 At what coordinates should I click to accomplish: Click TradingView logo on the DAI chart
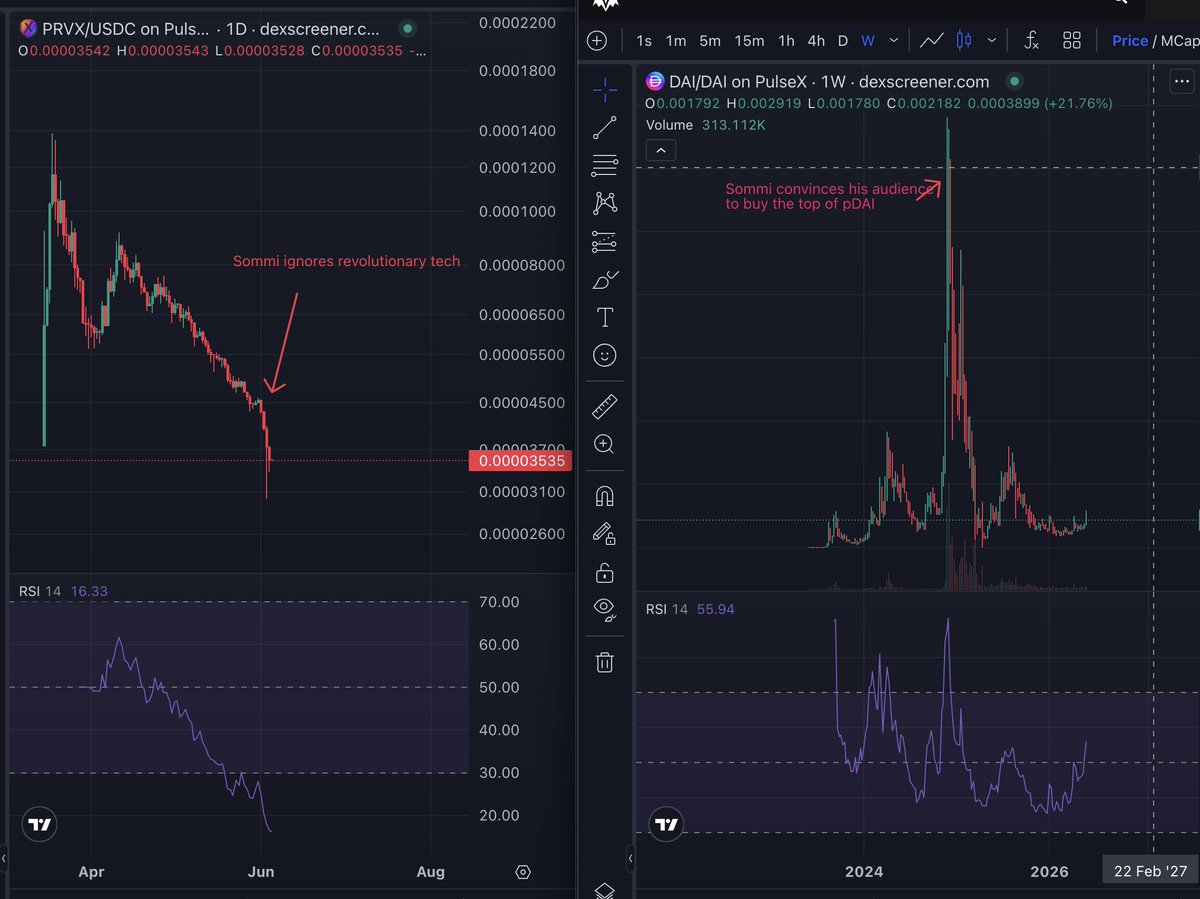click(x=667, y=824)
